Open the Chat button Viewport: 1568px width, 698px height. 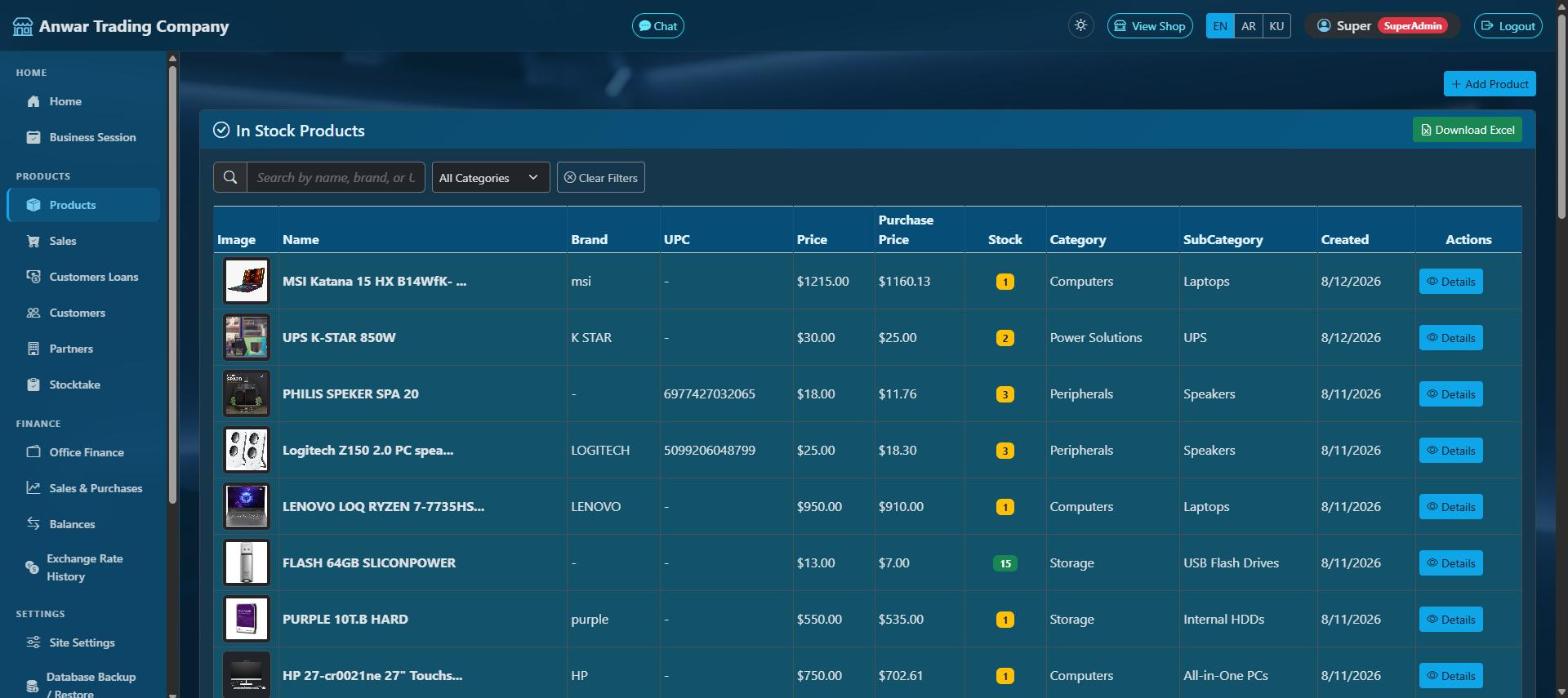pyautogui.click(x=658, y=26)
